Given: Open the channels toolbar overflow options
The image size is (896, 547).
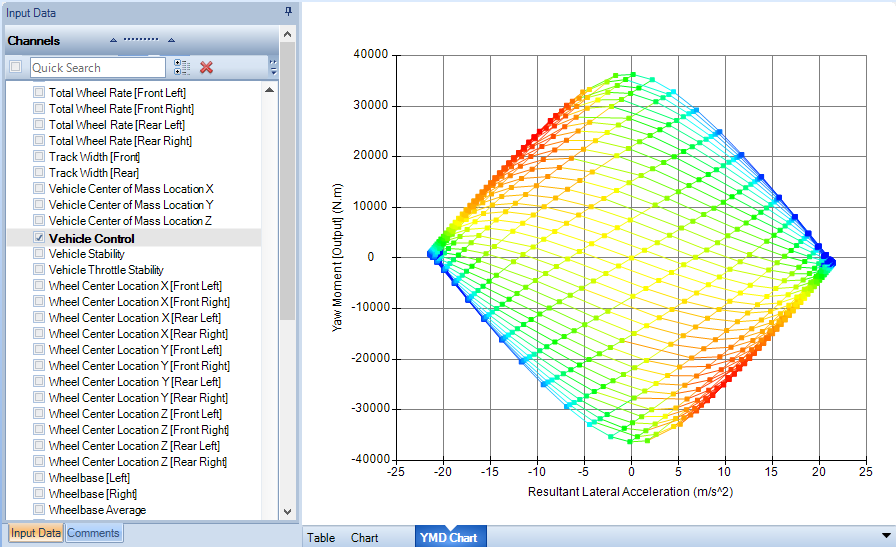Looking at the screenshot, I should point(273,67).
